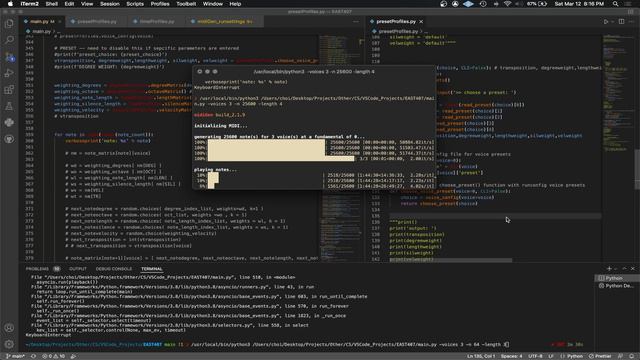Open the run button dropdown arrow

612,22
